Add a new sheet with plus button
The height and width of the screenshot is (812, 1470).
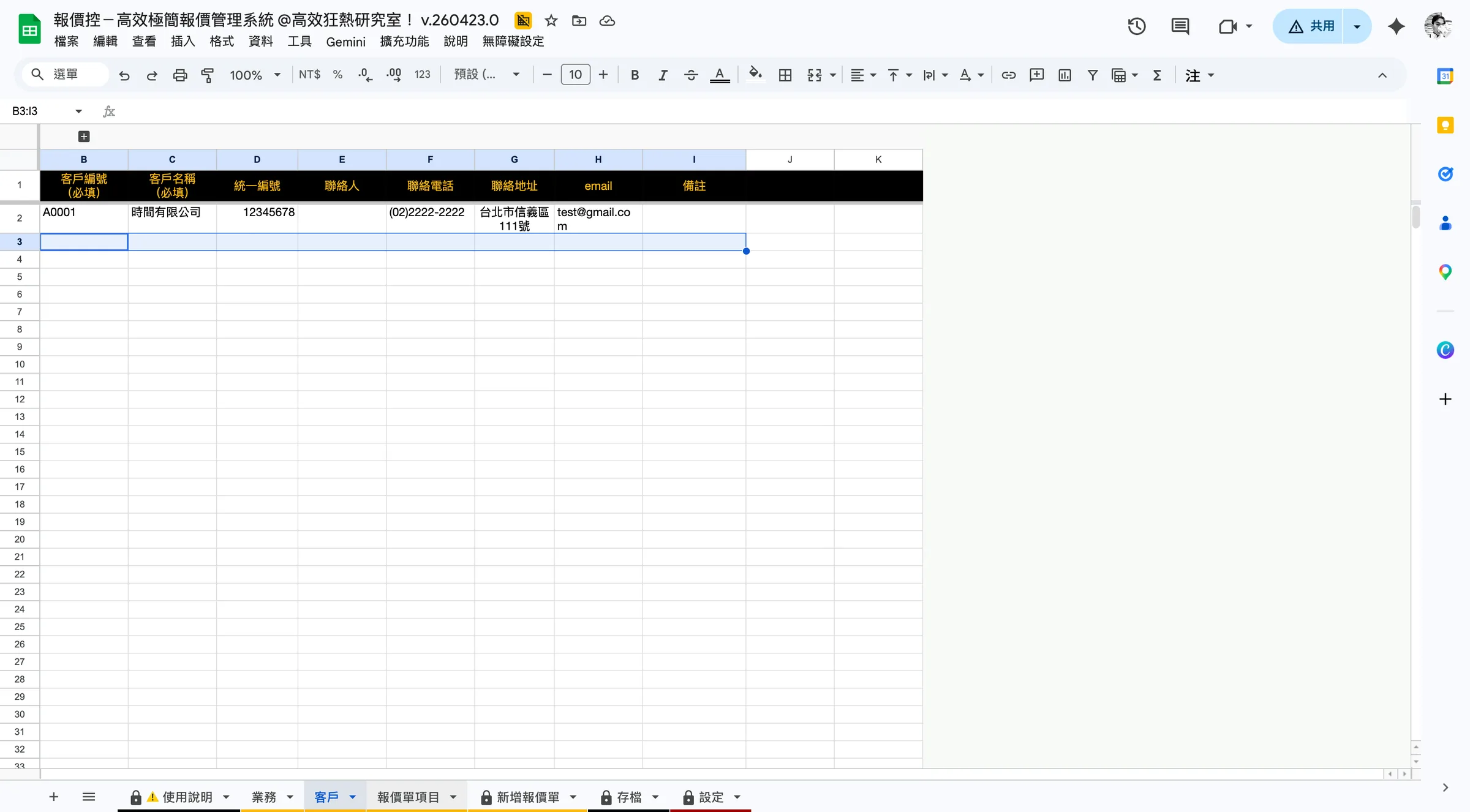(x=54, y=797)
